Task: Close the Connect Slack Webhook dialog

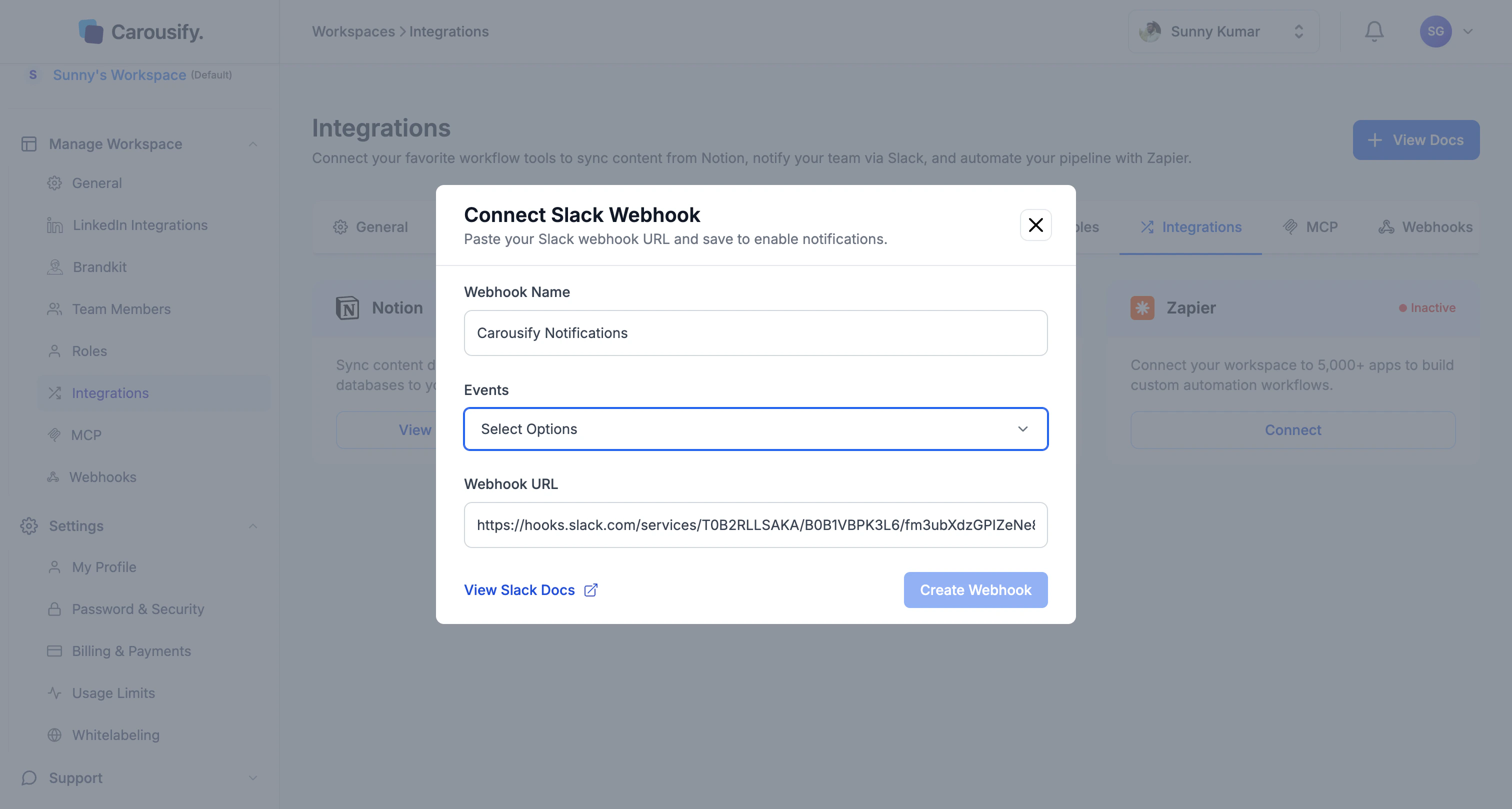Action: pos(1035,225)
